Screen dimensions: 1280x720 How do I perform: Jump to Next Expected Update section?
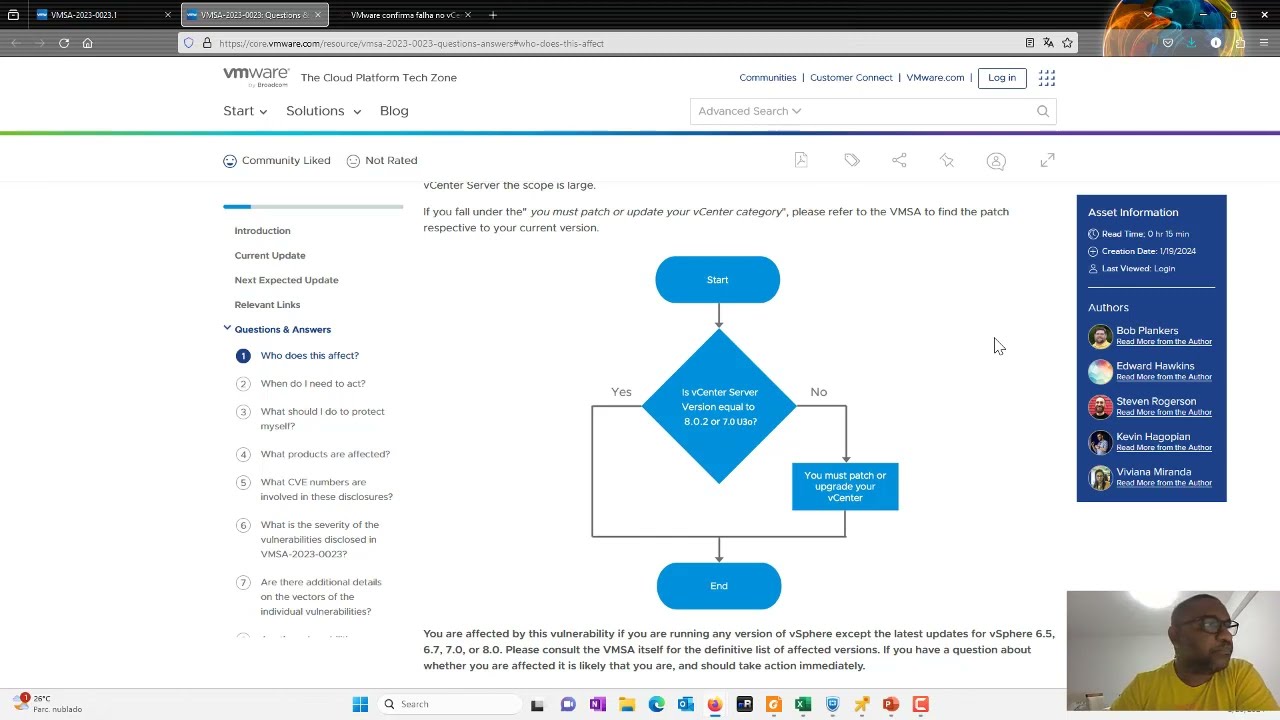286,280
